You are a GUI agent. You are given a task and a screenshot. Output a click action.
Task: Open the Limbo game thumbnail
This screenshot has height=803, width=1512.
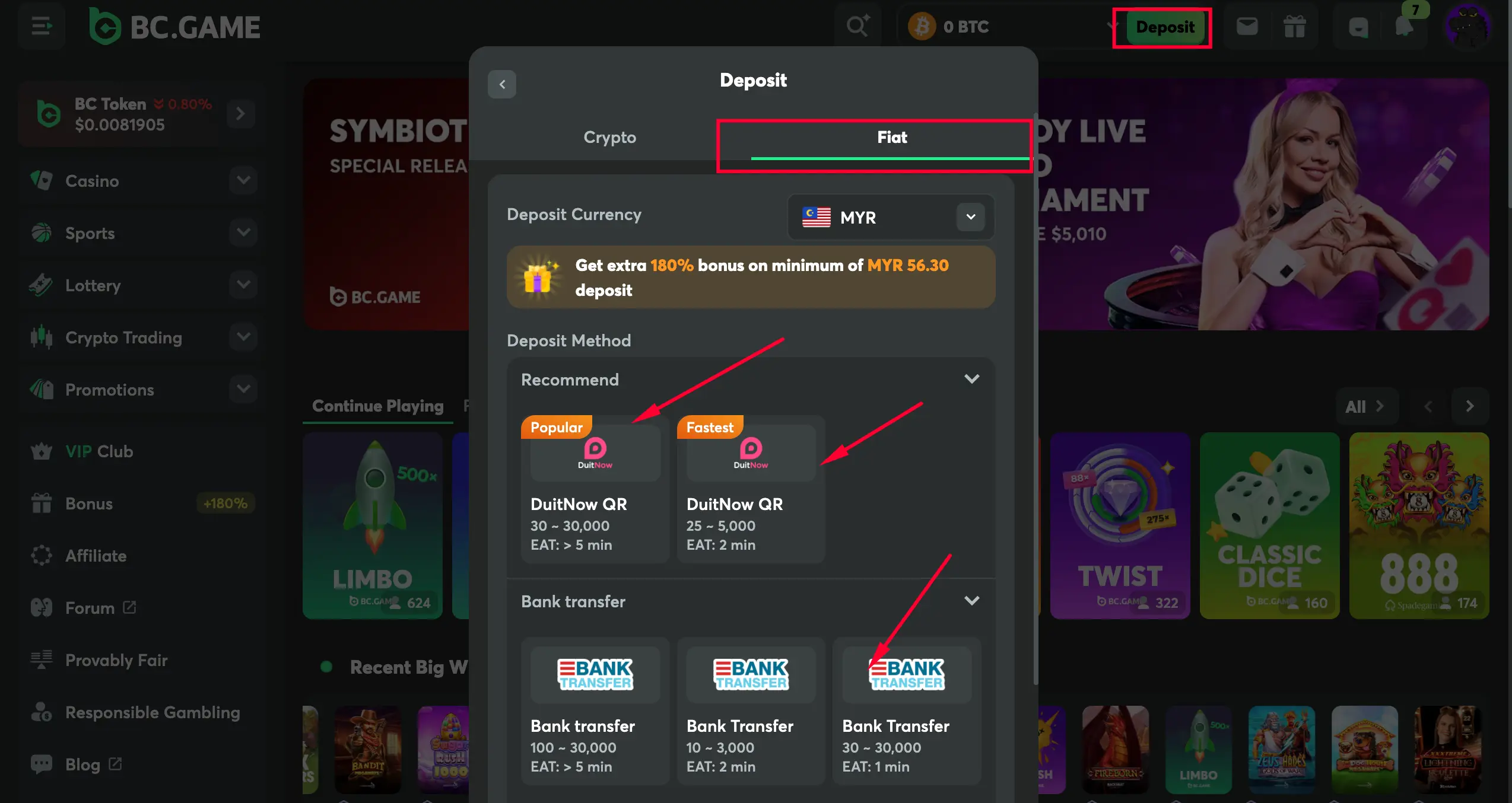click(373, 525)
